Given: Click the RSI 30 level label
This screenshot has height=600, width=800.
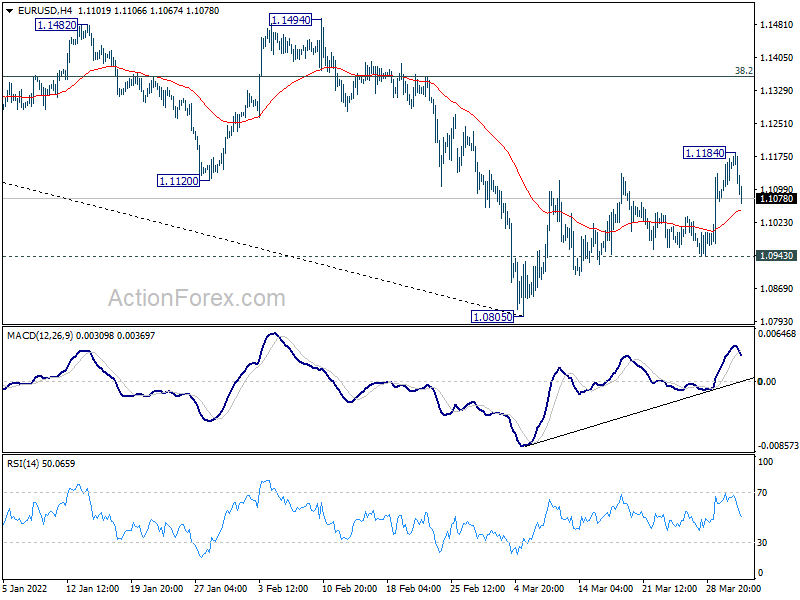Looking at the screenshot, I should point(762,543).
